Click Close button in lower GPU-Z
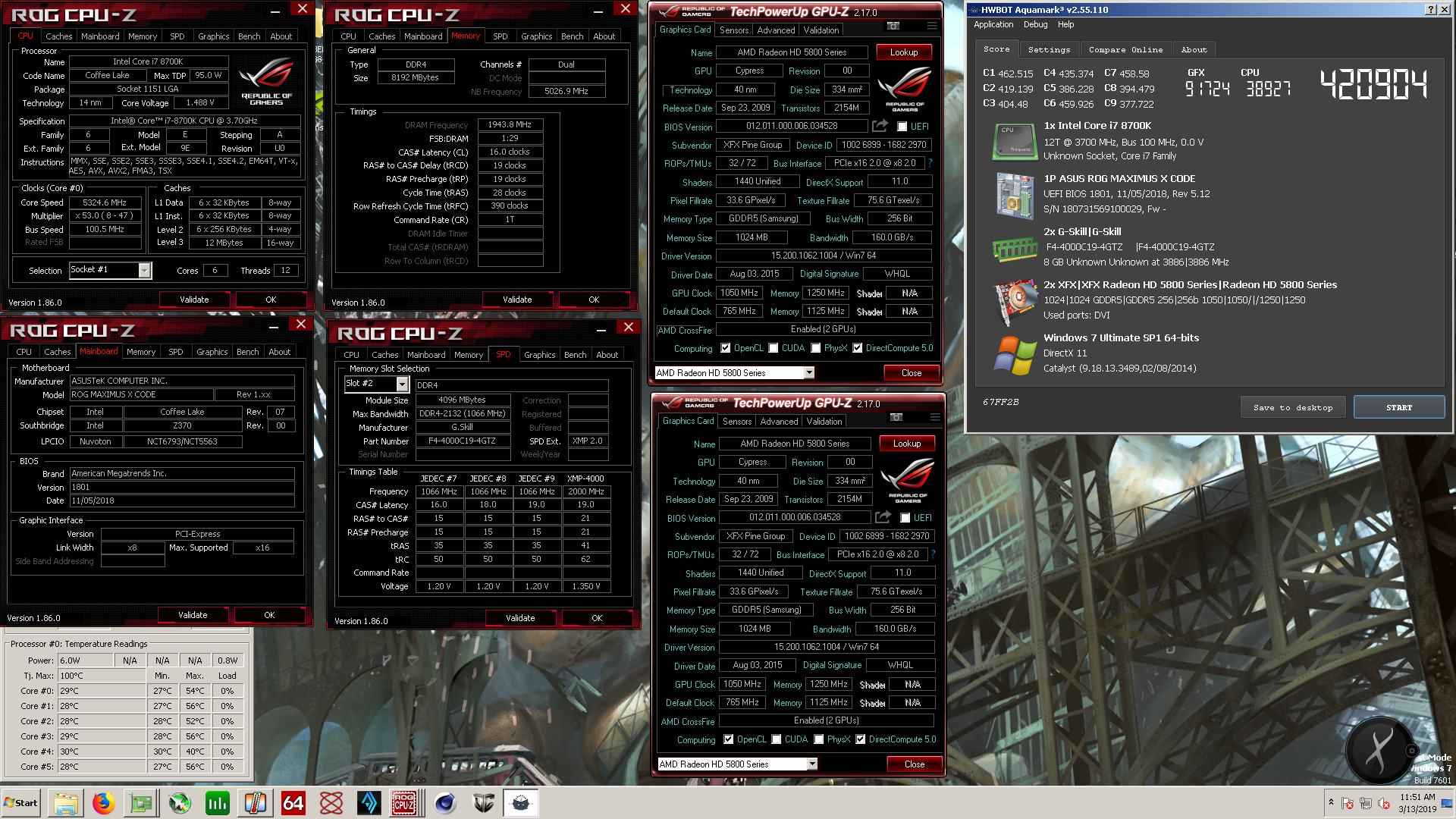Screen dimensions: 1456x819 (x=915, y=764)
